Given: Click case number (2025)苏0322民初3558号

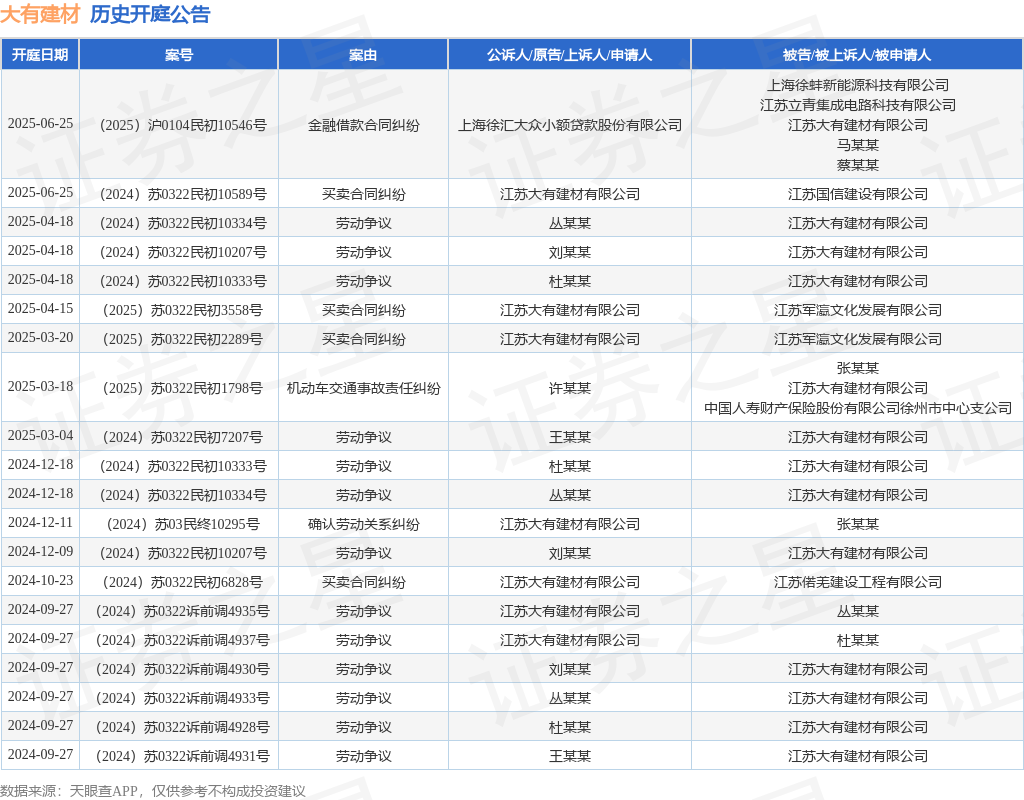Looking at the screenshot, I should (x=182, y=310).
